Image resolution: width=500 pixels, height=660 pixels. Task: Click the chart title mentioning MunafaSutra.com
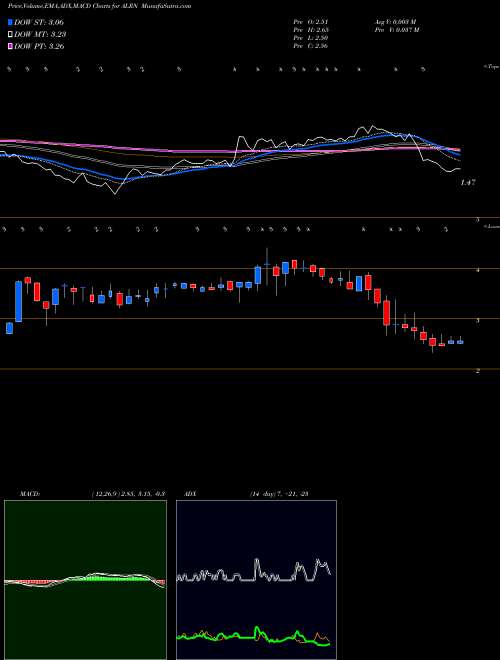click(x=99, y=6)
